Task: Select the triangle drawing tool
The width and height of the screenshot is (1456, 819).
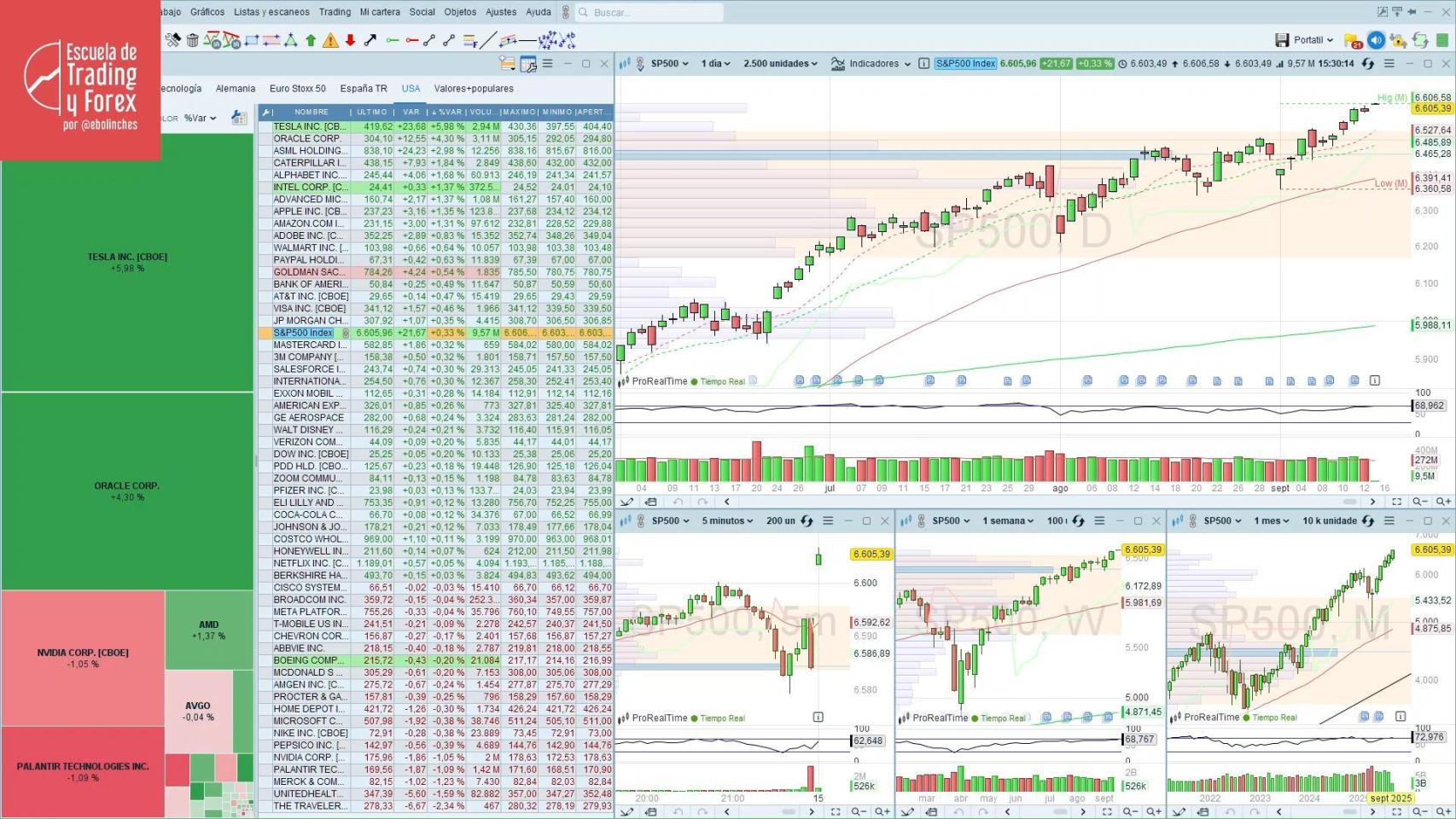Action: click(292, 40)
